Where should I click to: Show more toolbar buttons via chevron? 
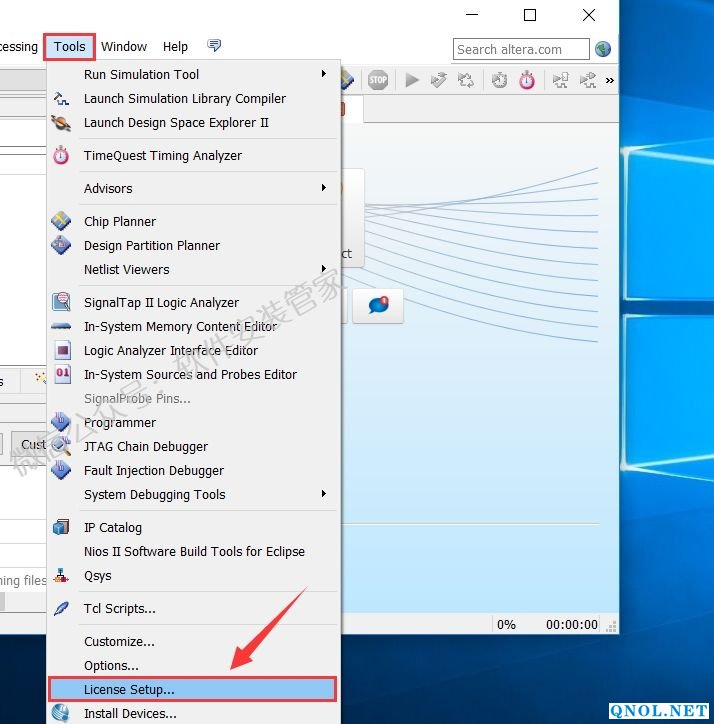point(610,81)
